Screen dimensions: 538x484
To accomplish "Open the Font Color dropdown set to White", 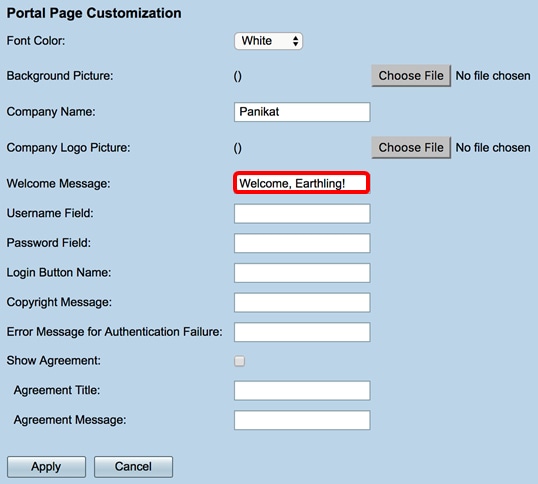I will coord(268,41).
